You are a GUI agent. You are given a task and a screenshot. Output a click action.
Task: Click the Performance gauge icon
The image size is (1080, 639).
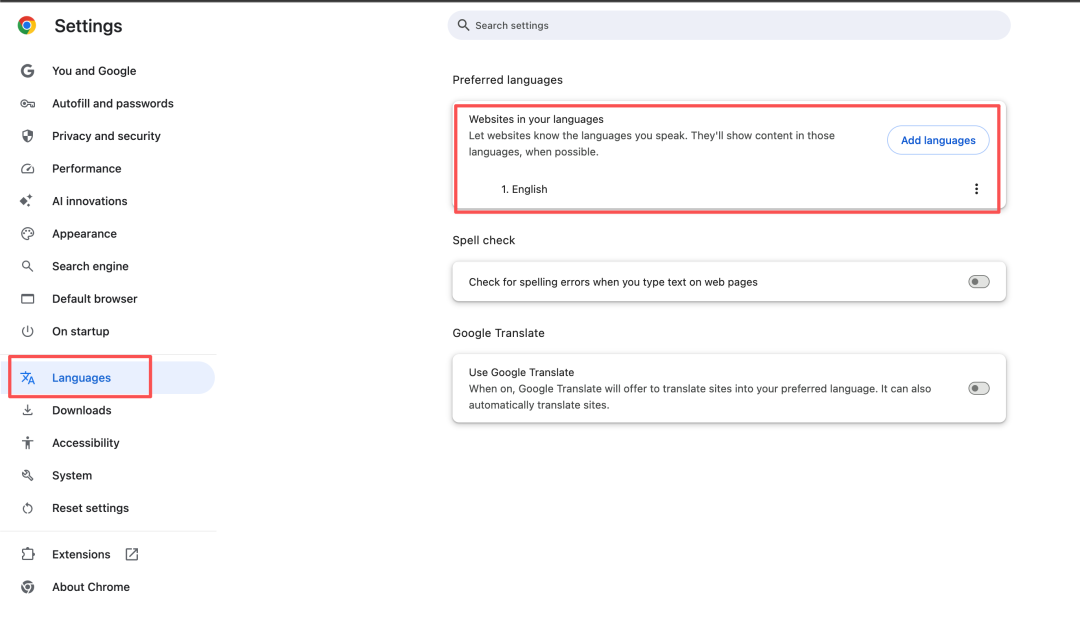[28, 169]
